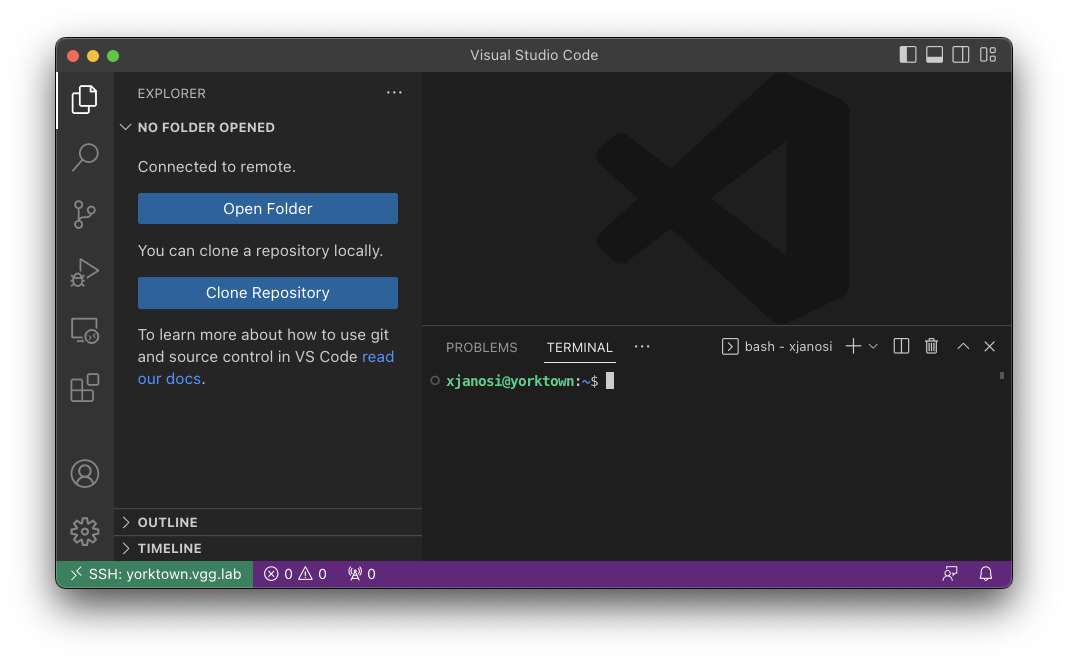Create a new terminal with plus icon
This screenshot has width=1068, height=662.
click(x=853, y=347)
